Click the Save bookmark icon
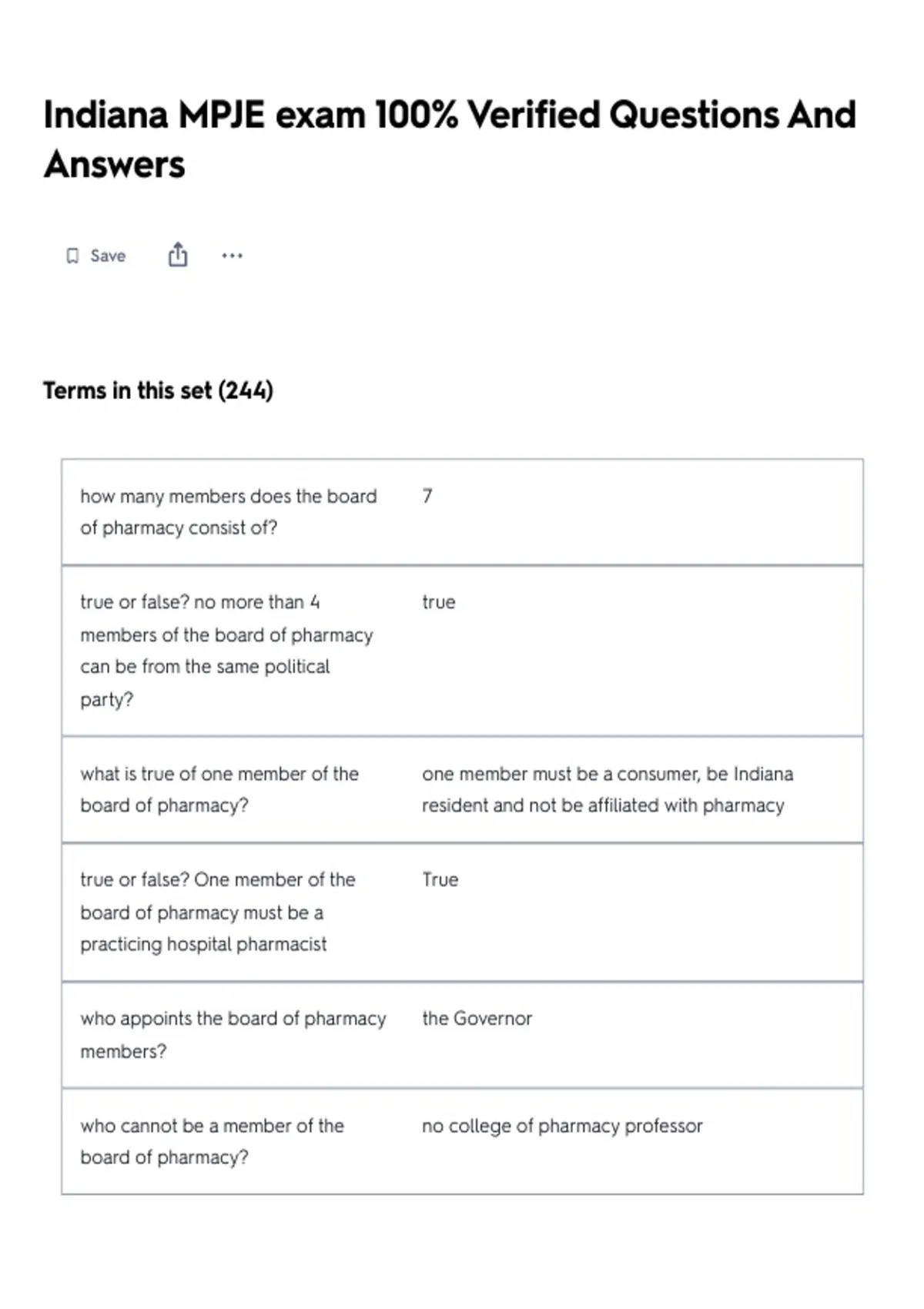 tap(72, 256)
